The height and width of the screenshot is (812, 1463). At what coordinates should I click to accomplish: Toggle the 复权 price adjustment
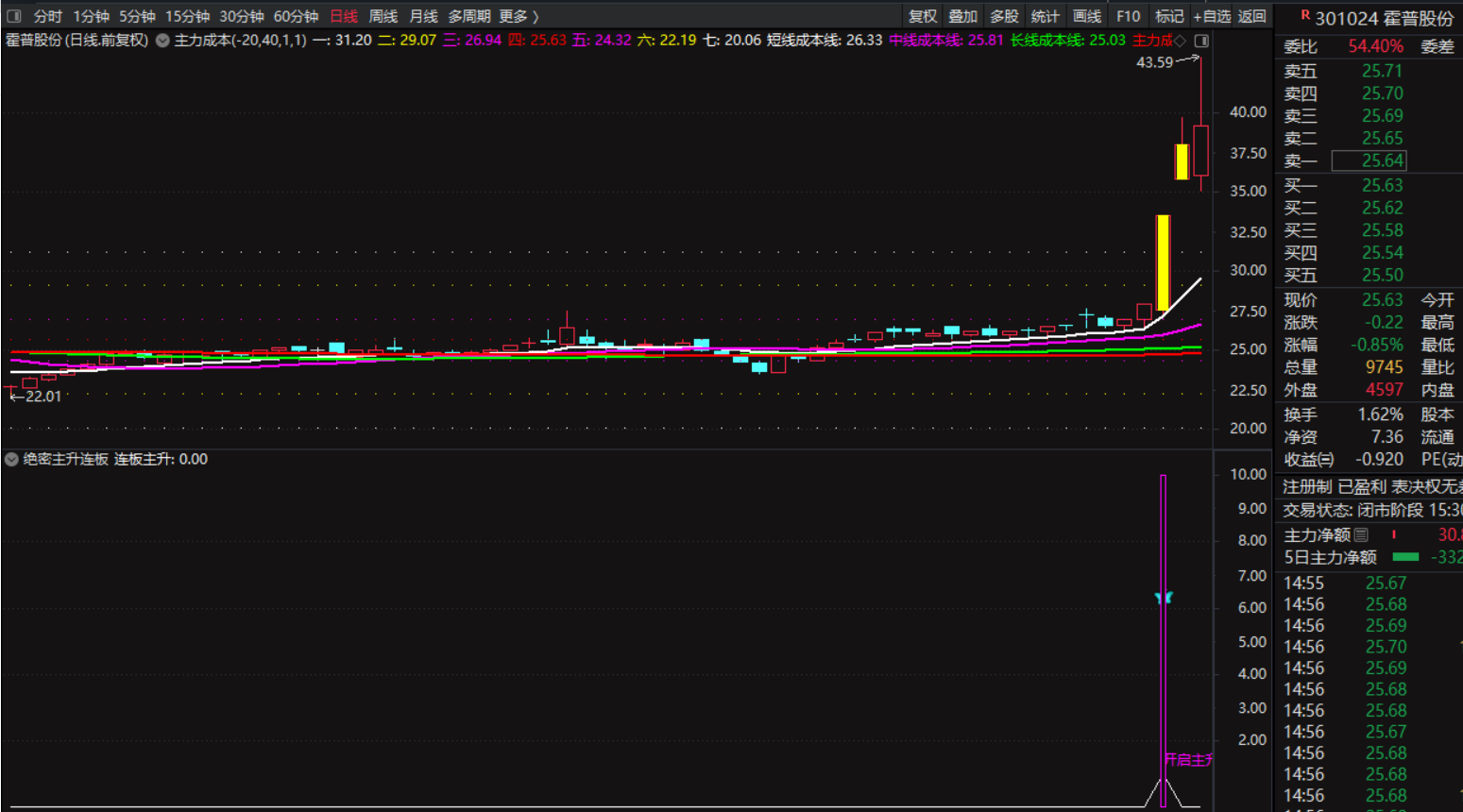point(922,16)
